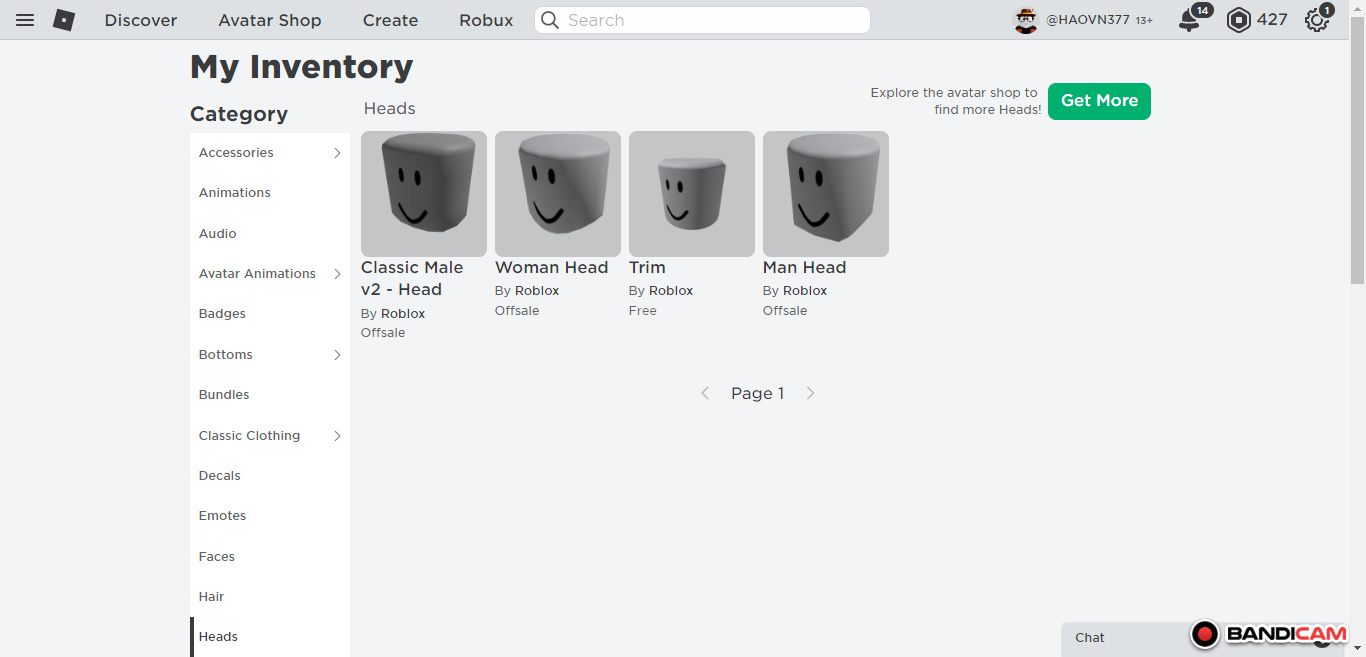Select the Emotes category
This screenshot has width=1366, height=657.
pyautogui.click(x=222, y=516)
